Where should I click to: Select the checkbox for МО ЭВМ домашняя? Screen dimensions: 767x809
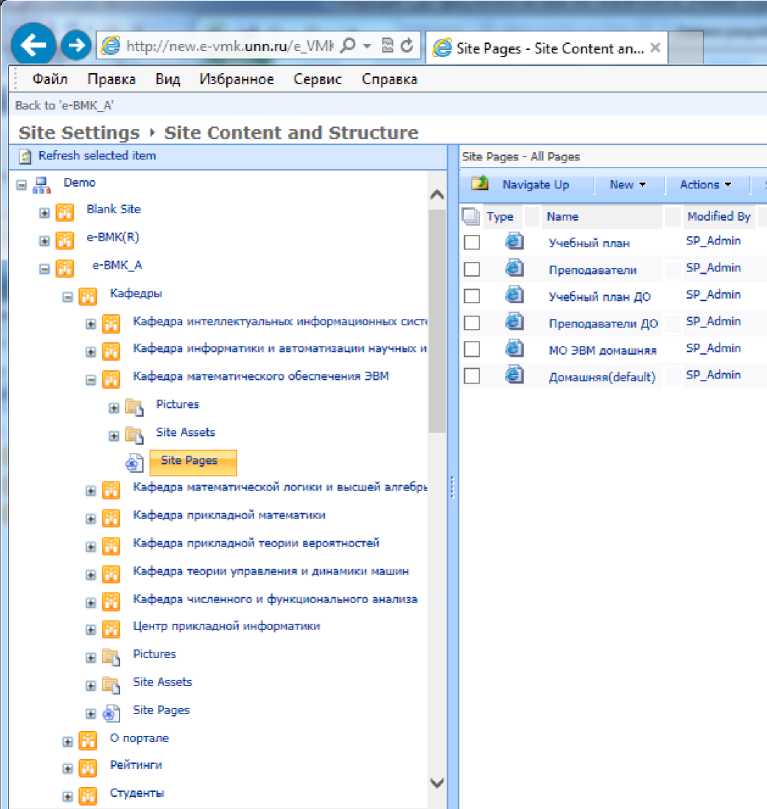(x=472, y=349)
